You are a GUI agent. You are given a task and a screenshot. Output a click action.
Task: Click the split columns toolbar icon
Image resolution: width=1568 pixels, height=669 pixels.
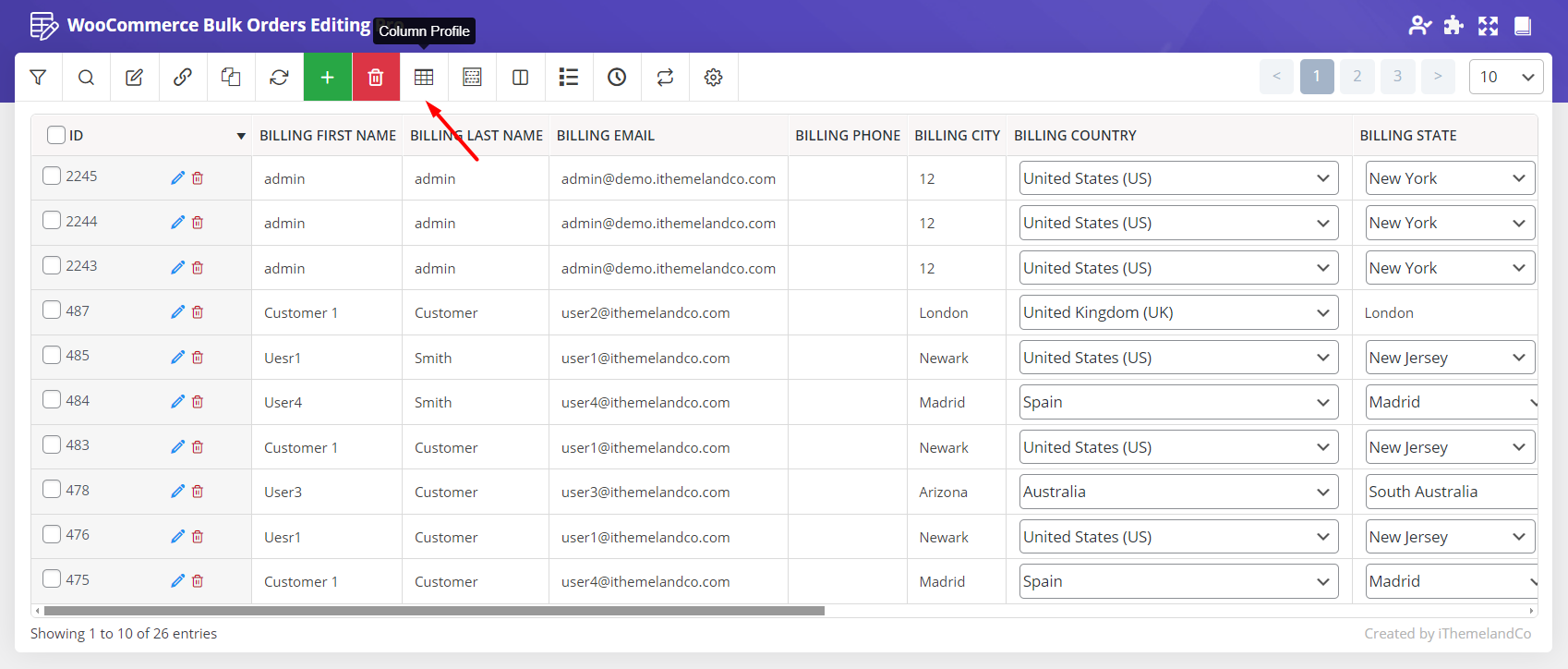pos(520,78)
